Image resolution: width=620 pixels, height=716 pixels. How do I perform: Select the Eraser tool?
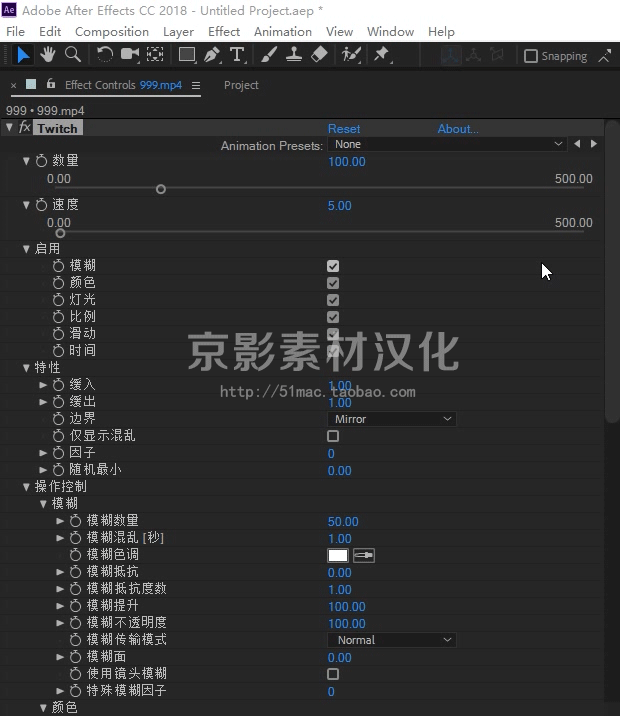(x=319, y=55)
